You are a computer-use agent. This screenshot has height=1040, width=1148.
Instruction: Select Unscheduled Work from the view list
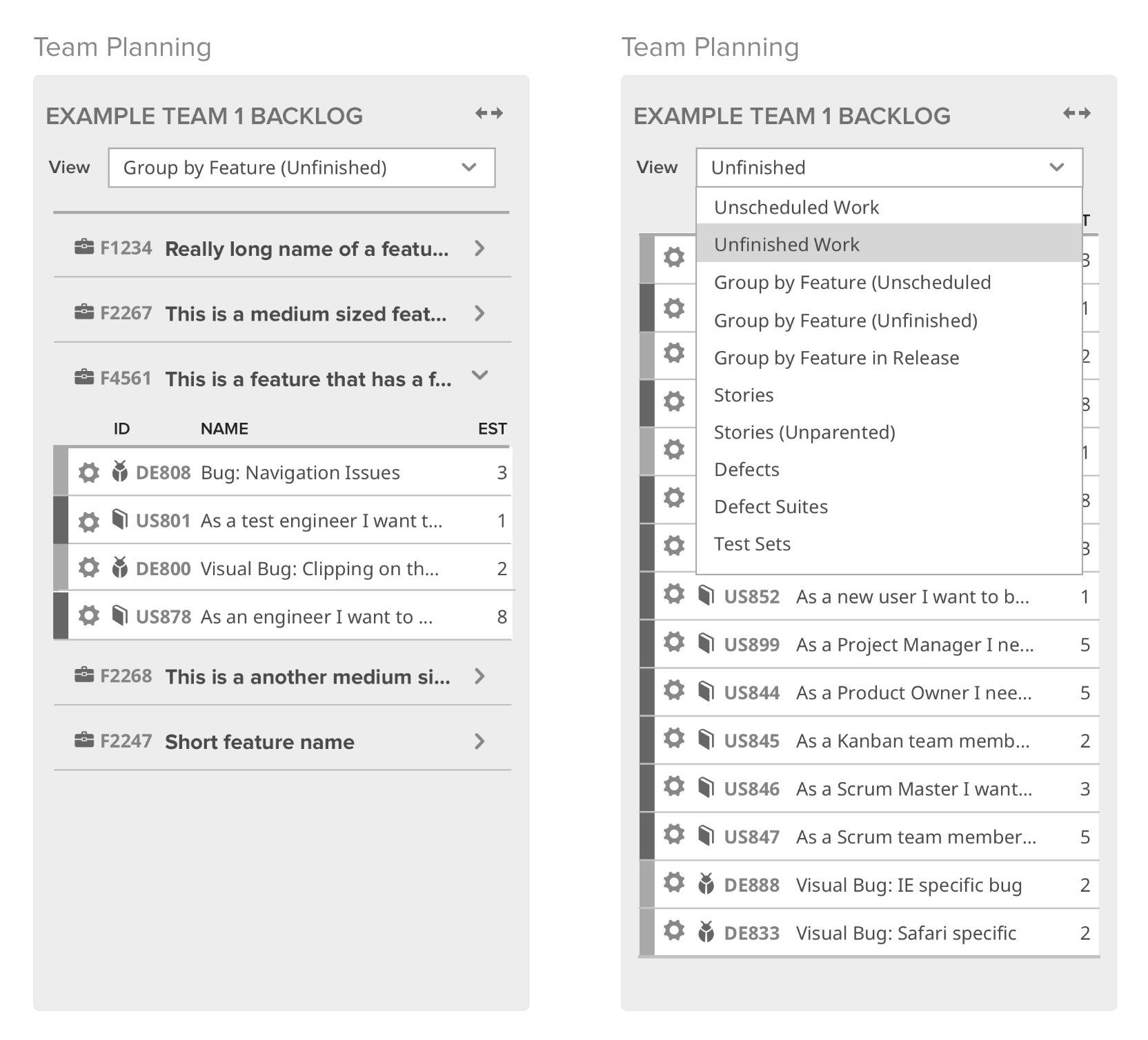796,208
